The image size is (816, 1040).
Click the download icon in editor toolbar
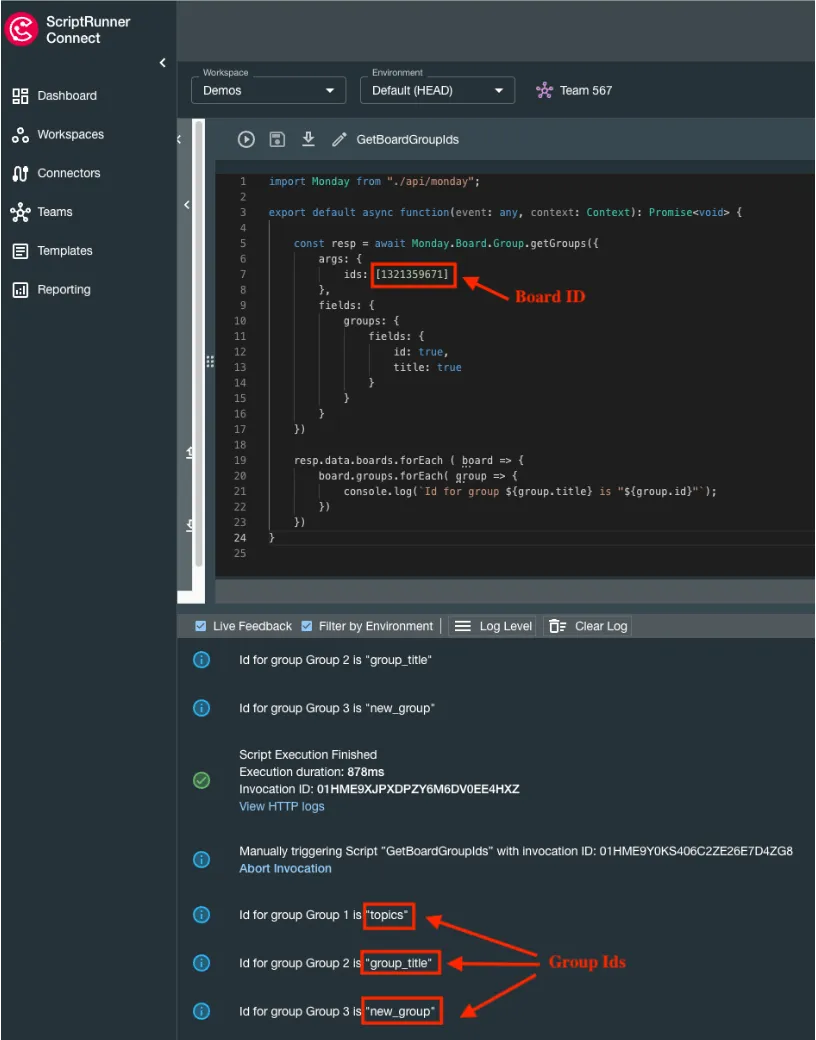(308, 139)
